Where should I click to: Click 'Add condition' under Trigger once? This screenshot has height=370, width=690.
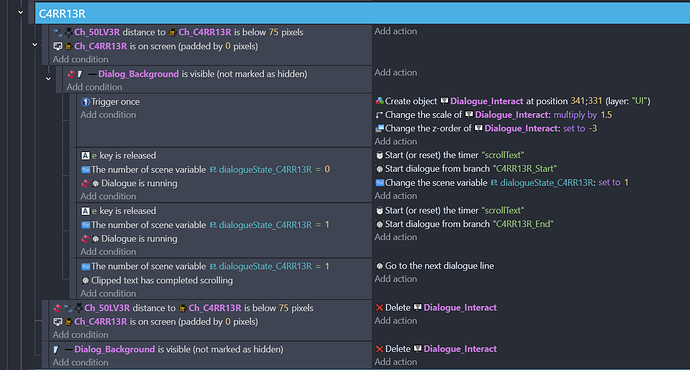[108, 115]
